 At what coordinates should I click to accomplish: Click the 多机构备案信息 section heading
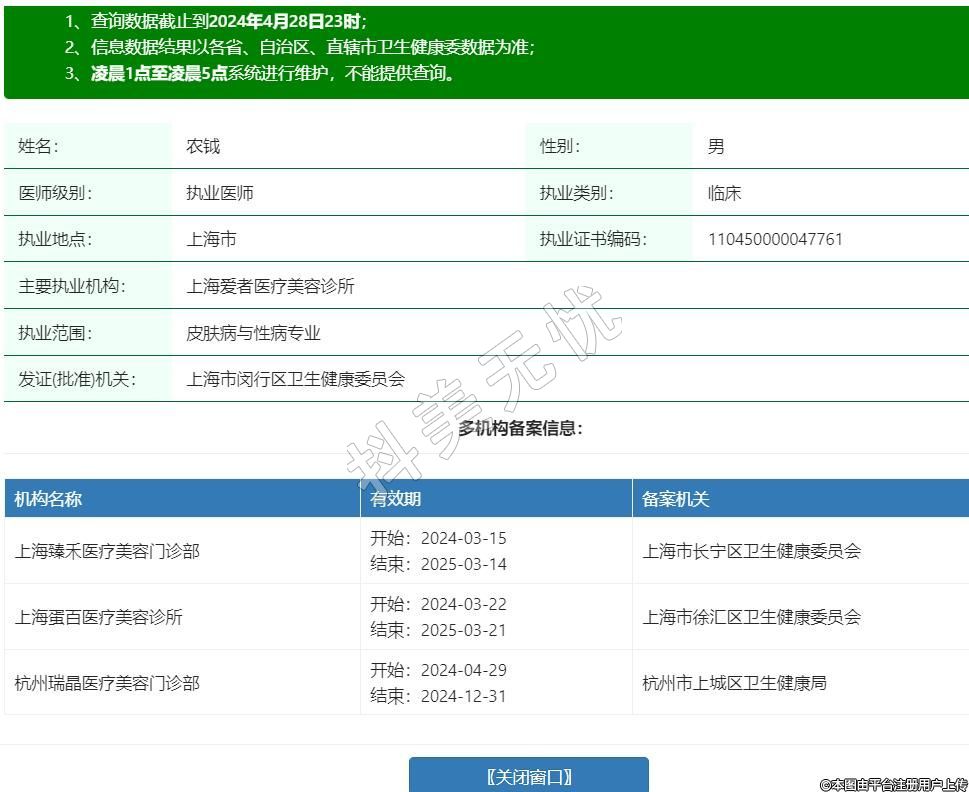click(x=520, y=428)
